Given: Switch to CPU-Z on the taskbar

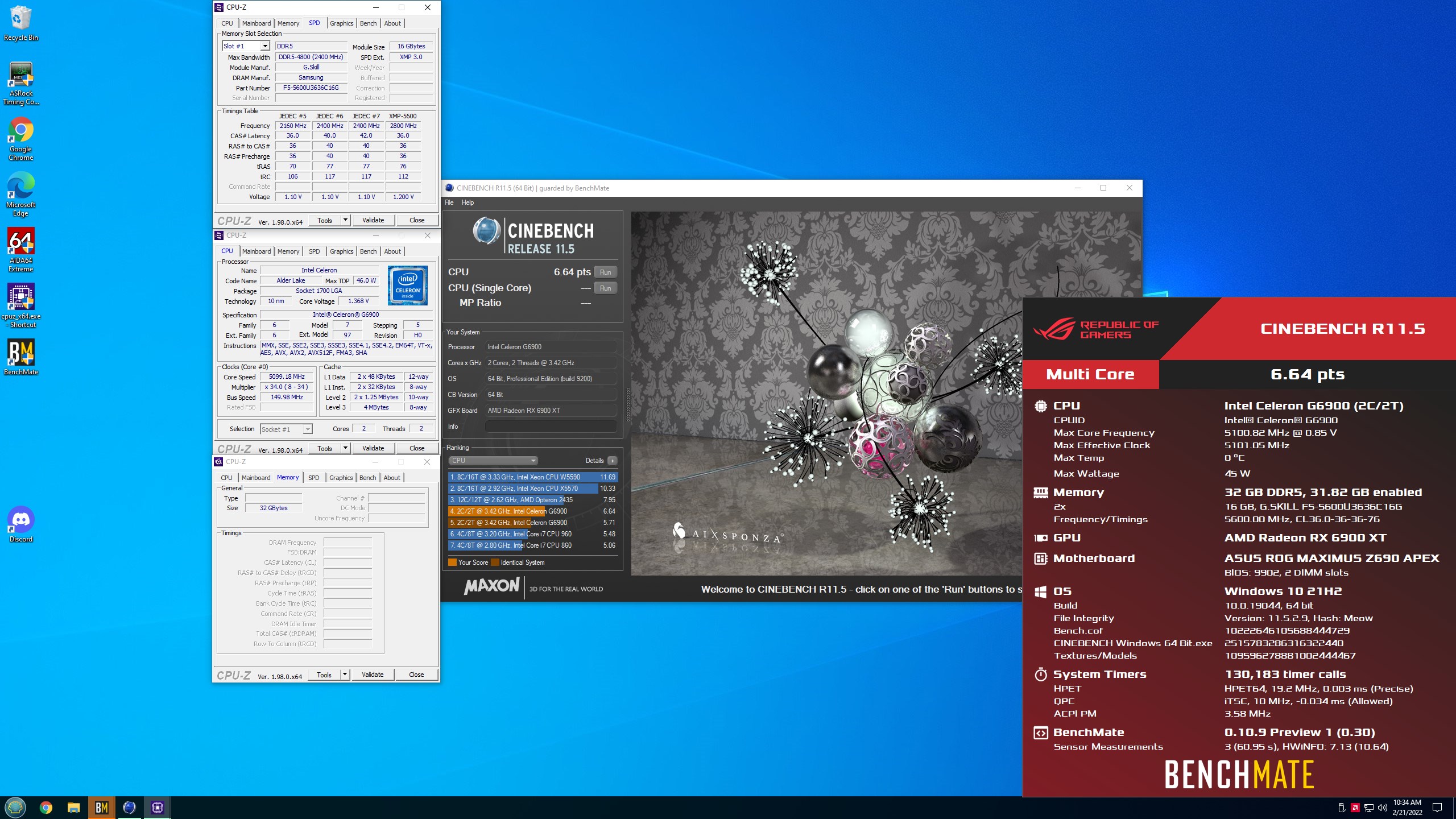Looking at the screenshot, I should coord(157,807).
